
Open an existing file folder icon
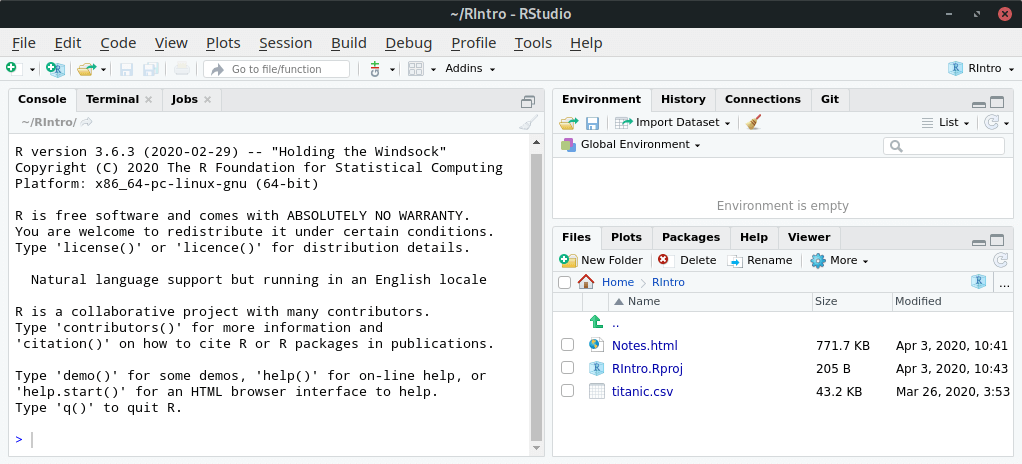coord(86,68)
